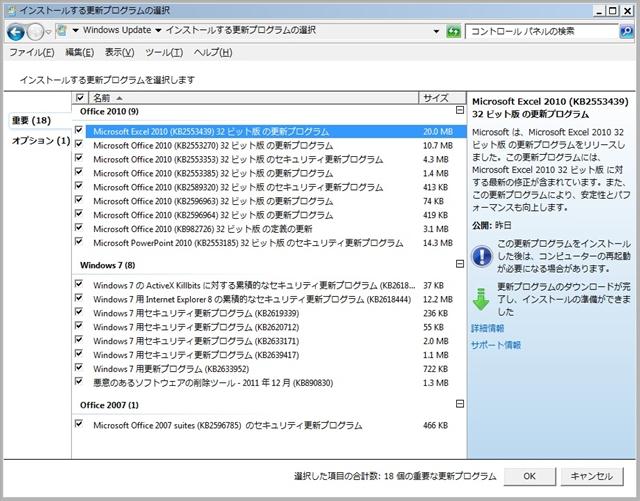
Task: Uncheck Office 2010 KB982726 definition update checkbox
Action: (x=79, y=227)
